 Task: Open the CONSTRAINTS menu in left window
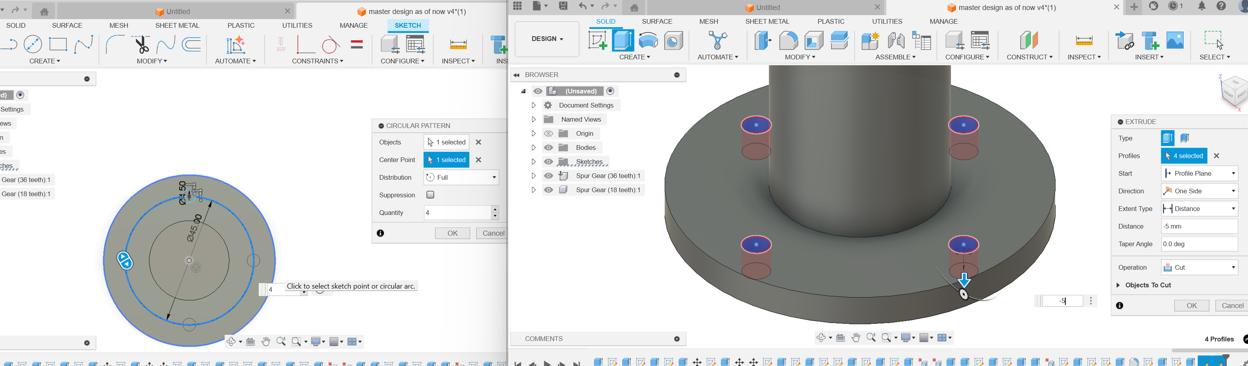coord(318,61)
